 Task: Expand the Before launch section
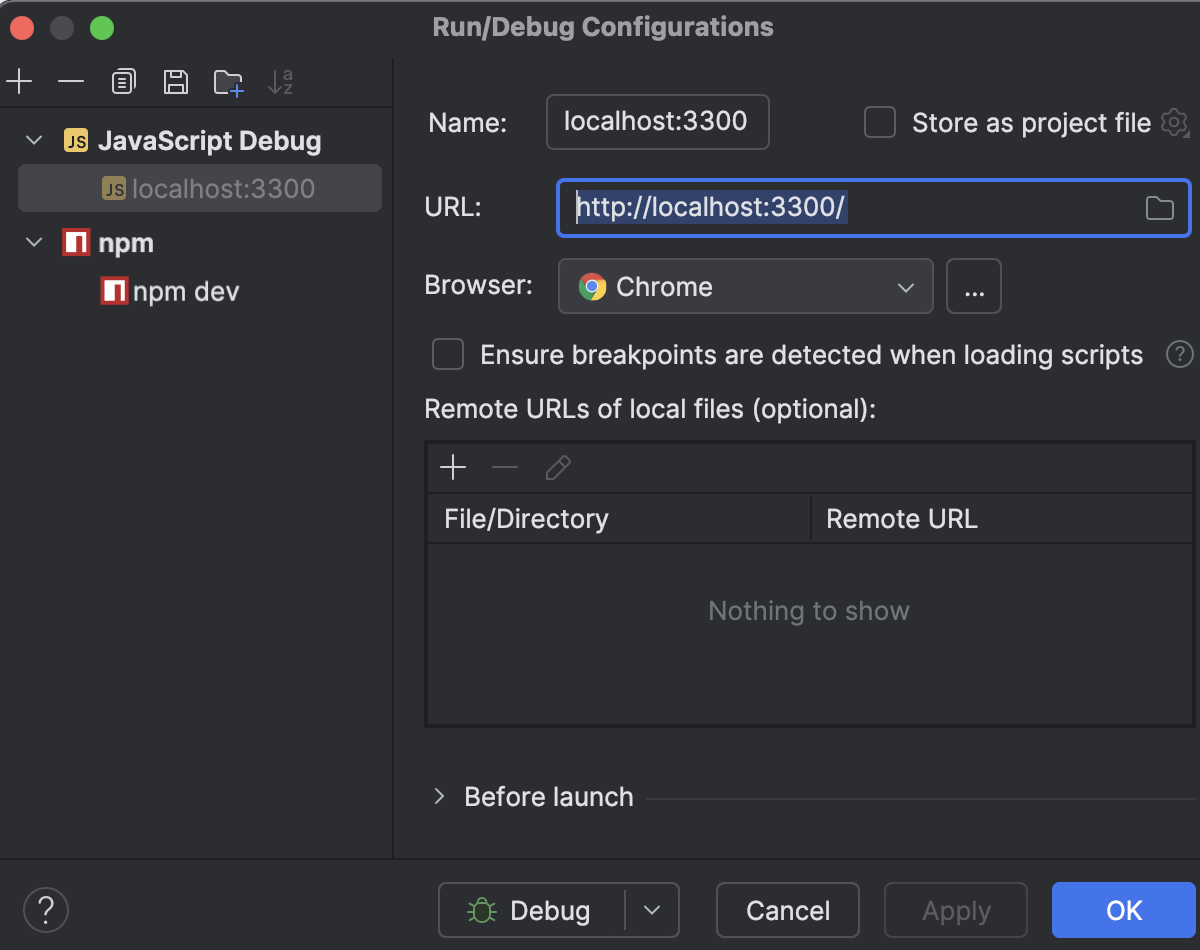pyautogui.click(x=438, y=796)
